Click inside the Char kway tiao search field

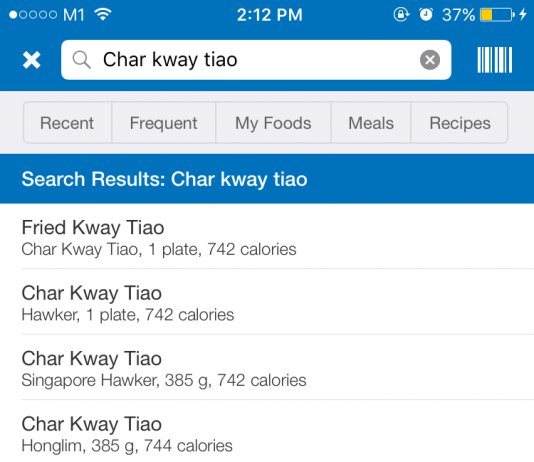[256, 60]
